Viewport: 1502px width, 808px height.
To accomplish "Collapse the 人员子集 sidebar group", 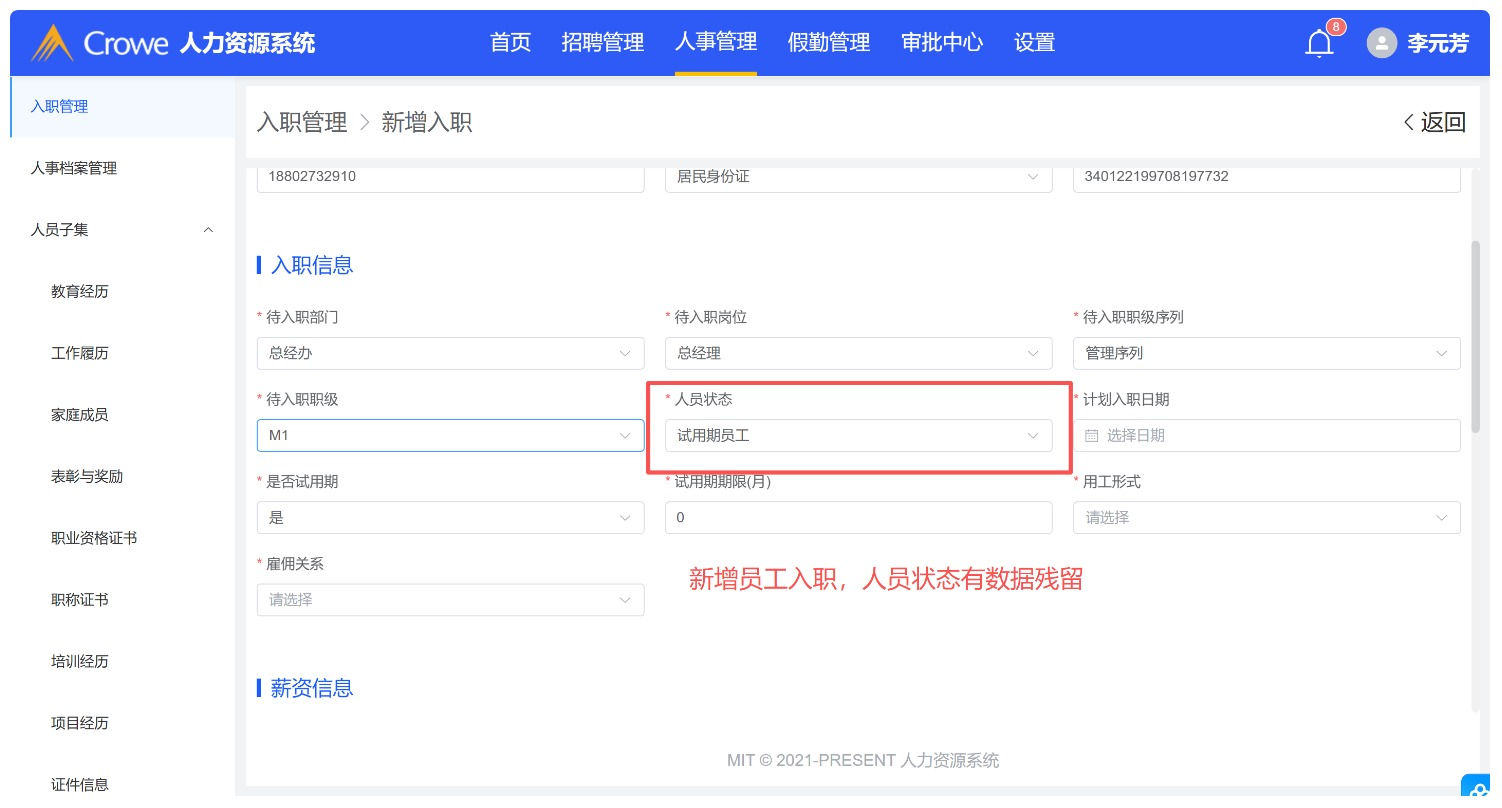I will point(208,230).
